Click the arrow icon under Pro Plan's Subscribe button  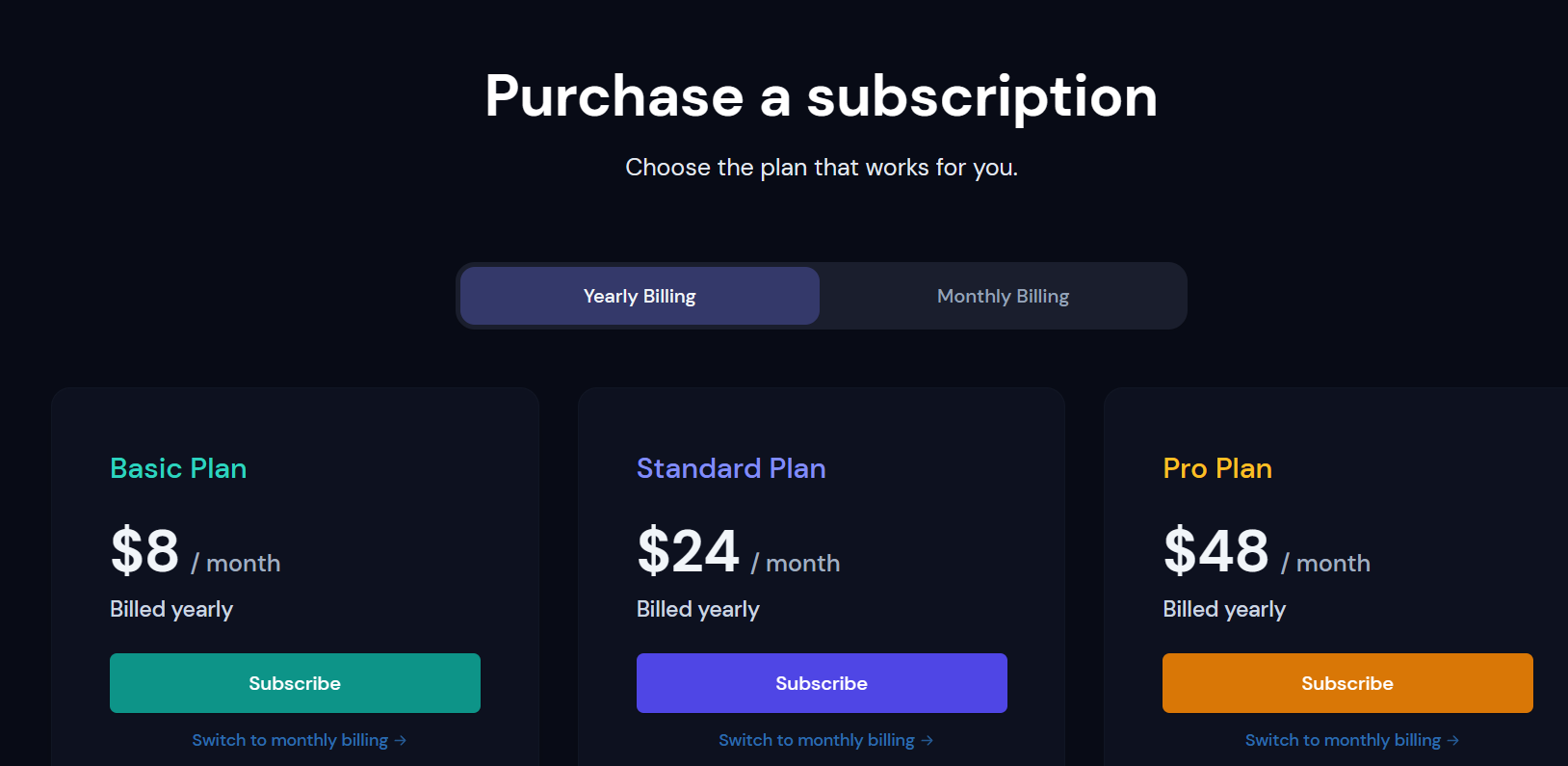point(1453,740)
